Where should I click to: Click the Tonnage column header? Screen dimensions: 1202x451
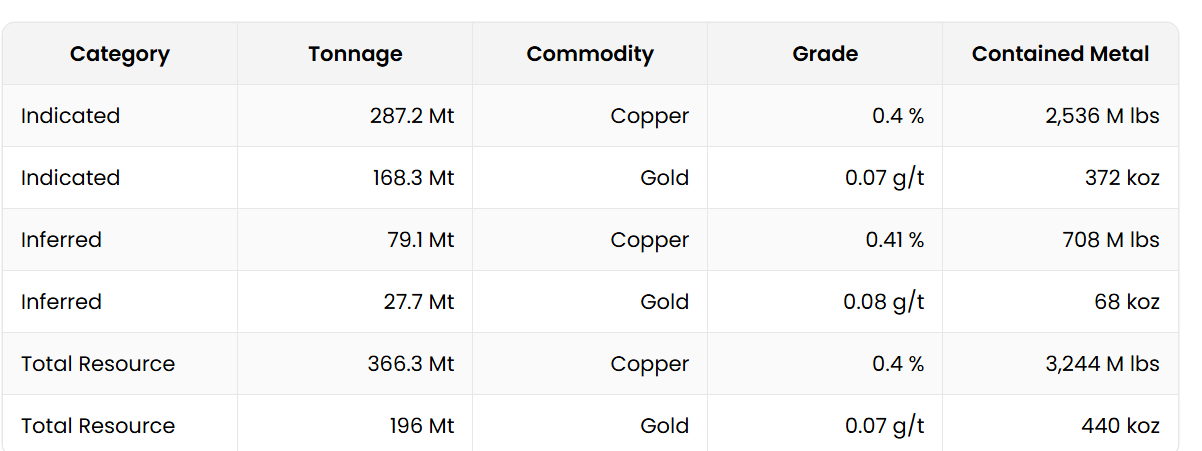click(x=355, y=54)
